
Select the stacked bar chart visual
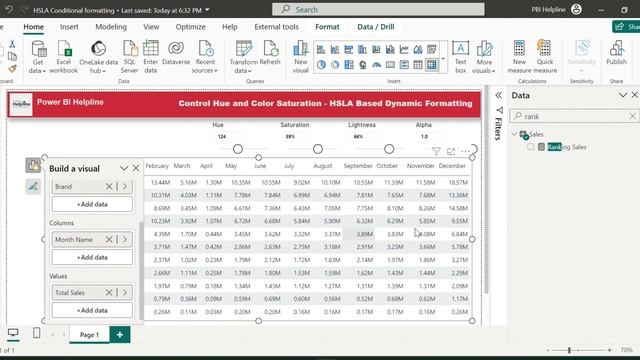point(321,50)
